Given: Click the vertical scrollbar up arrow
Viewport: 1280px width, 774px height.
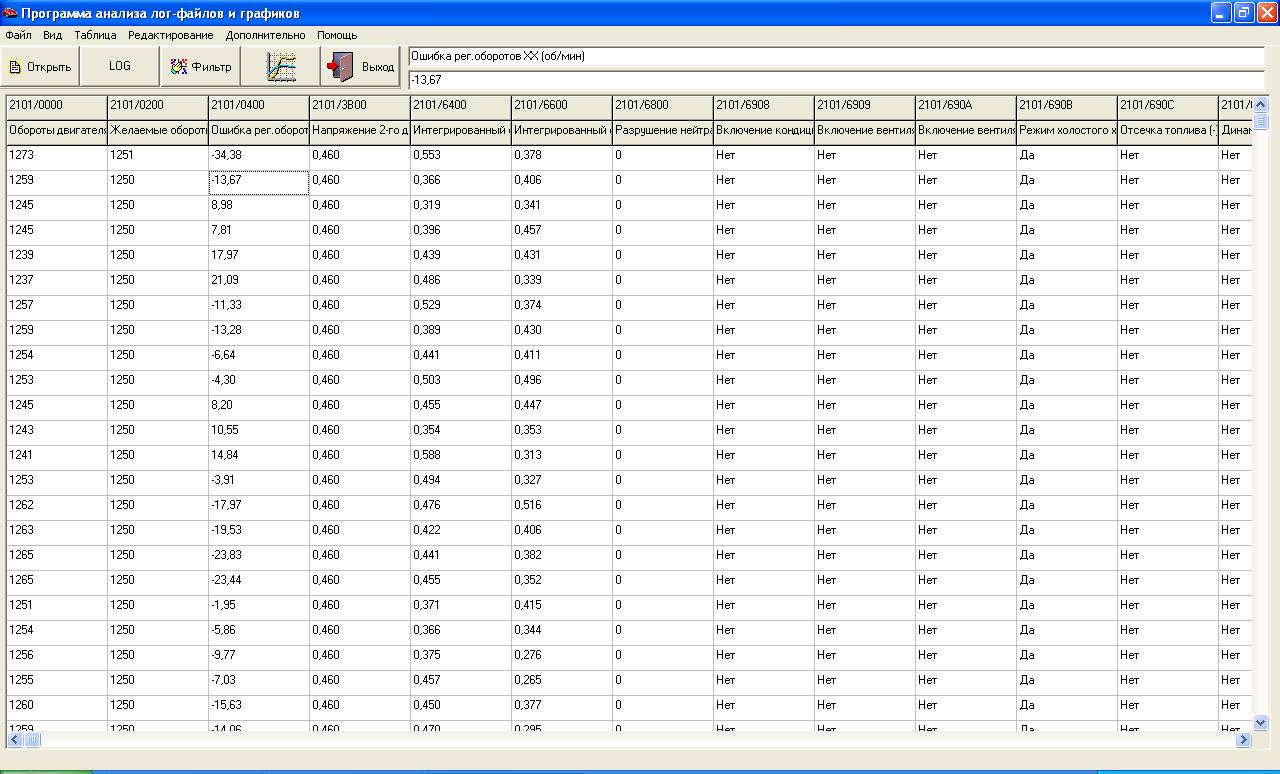Looking at the screenshot, I should pyautogui.click(x=1260, y=104).
